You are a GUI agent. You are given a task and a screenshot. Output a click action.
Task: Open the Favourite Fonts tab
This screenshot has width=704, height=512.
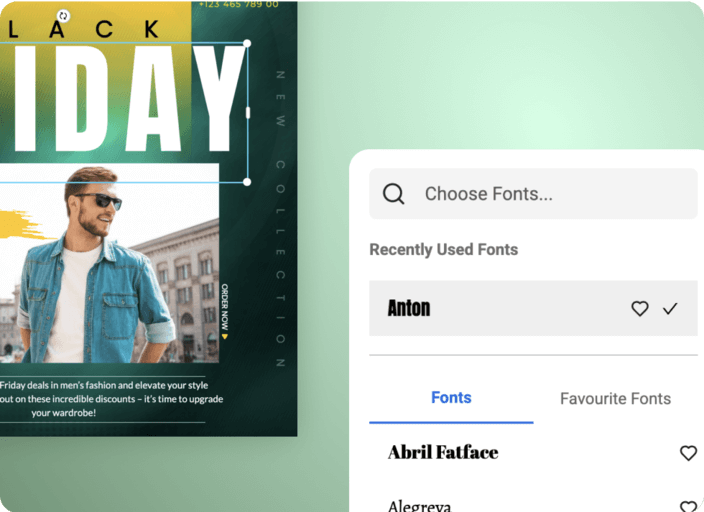616,398
